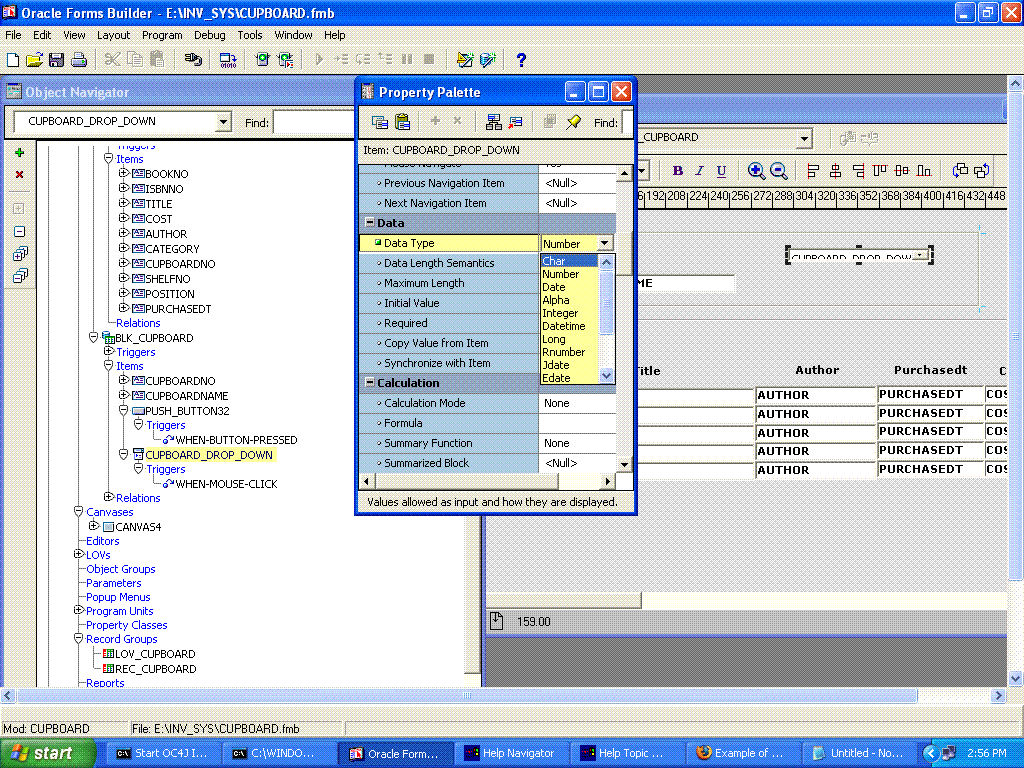Screen dimensions: 1024x768
Task: Click Copy Properties icon in Property Palette
Action: (379, 121)
